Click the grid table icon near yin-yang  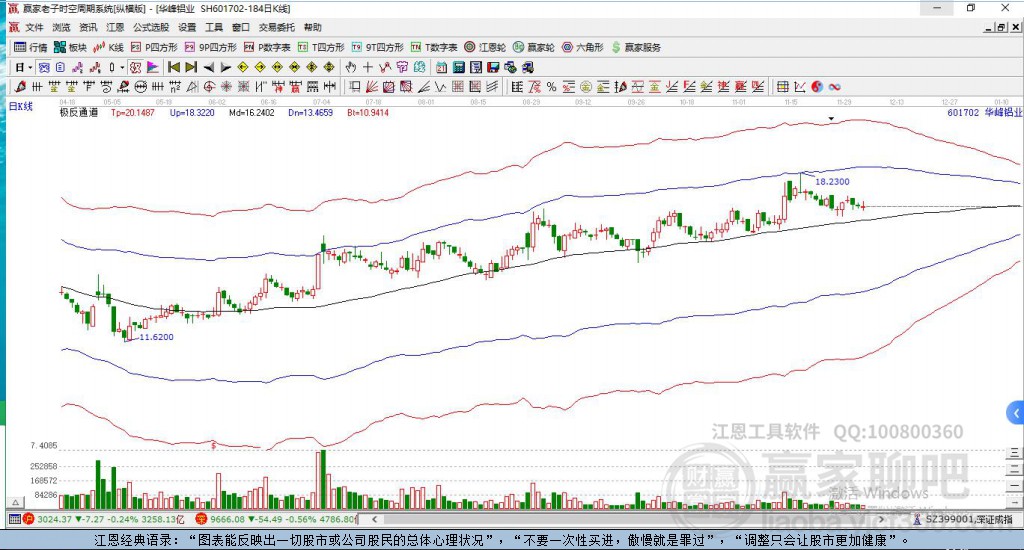click(x=782, y=87)
